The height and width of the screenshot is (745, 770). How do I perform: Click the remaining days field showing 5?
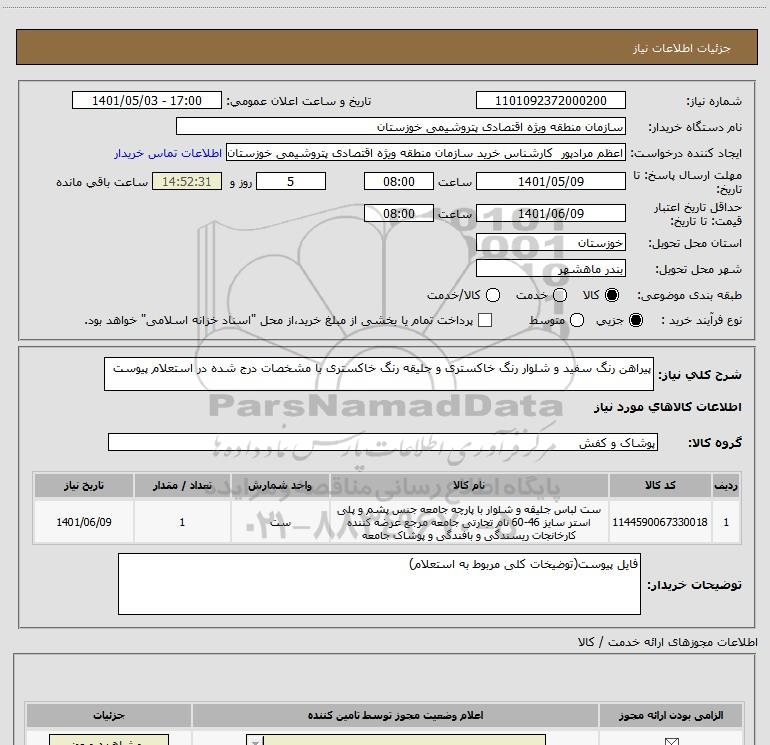click(x=291, y=181)
